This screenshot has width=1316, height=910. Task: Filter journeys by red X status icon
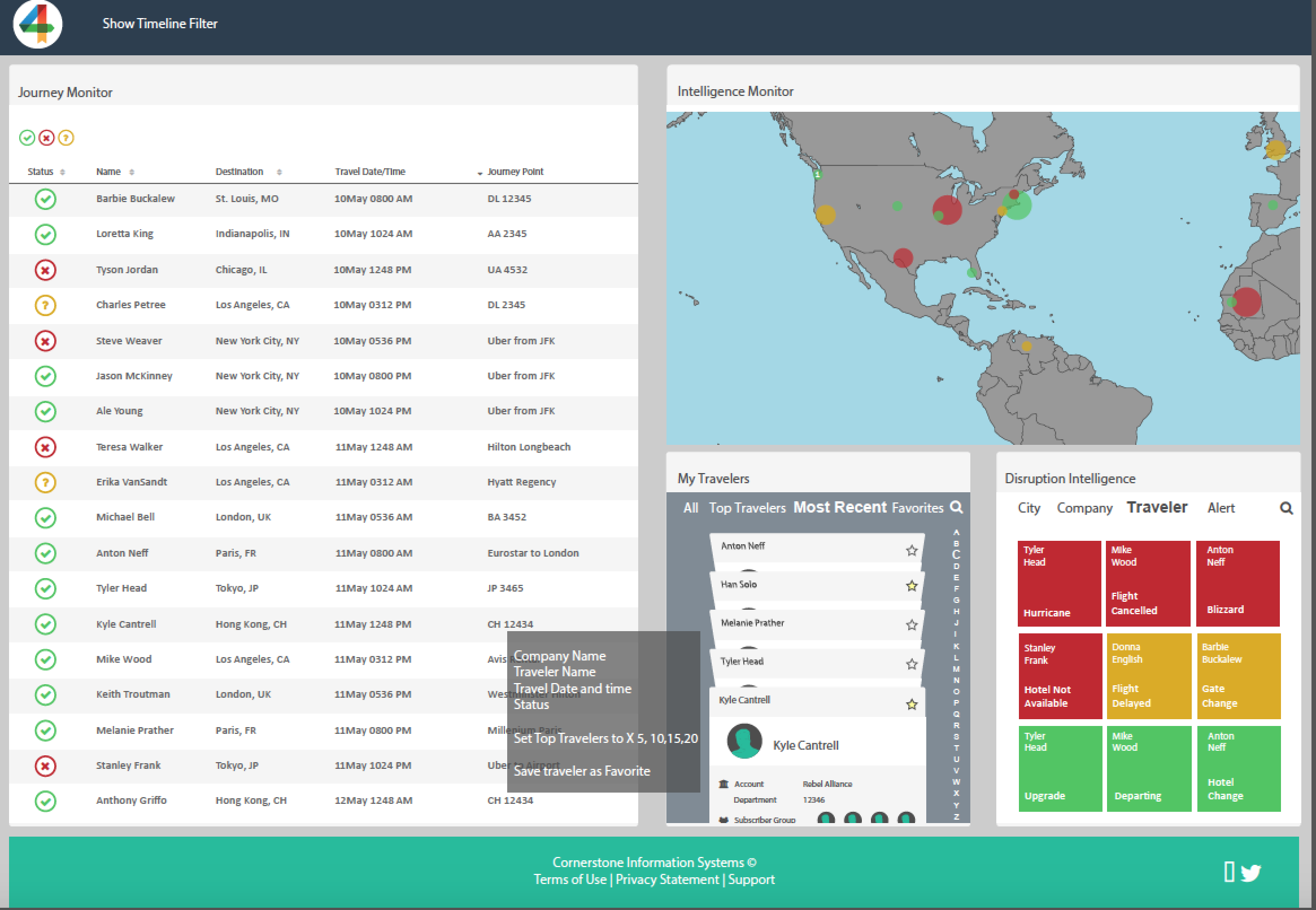[x=47, y=137]
